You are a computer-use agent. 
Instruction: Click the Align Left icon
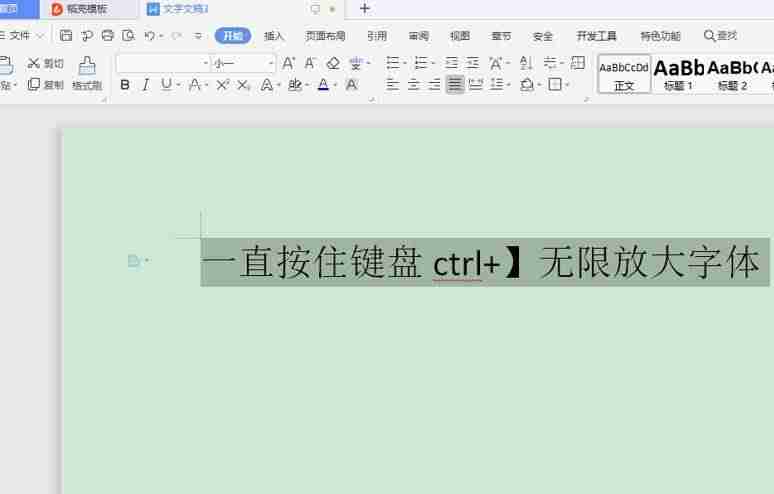(x=392, y=85)
